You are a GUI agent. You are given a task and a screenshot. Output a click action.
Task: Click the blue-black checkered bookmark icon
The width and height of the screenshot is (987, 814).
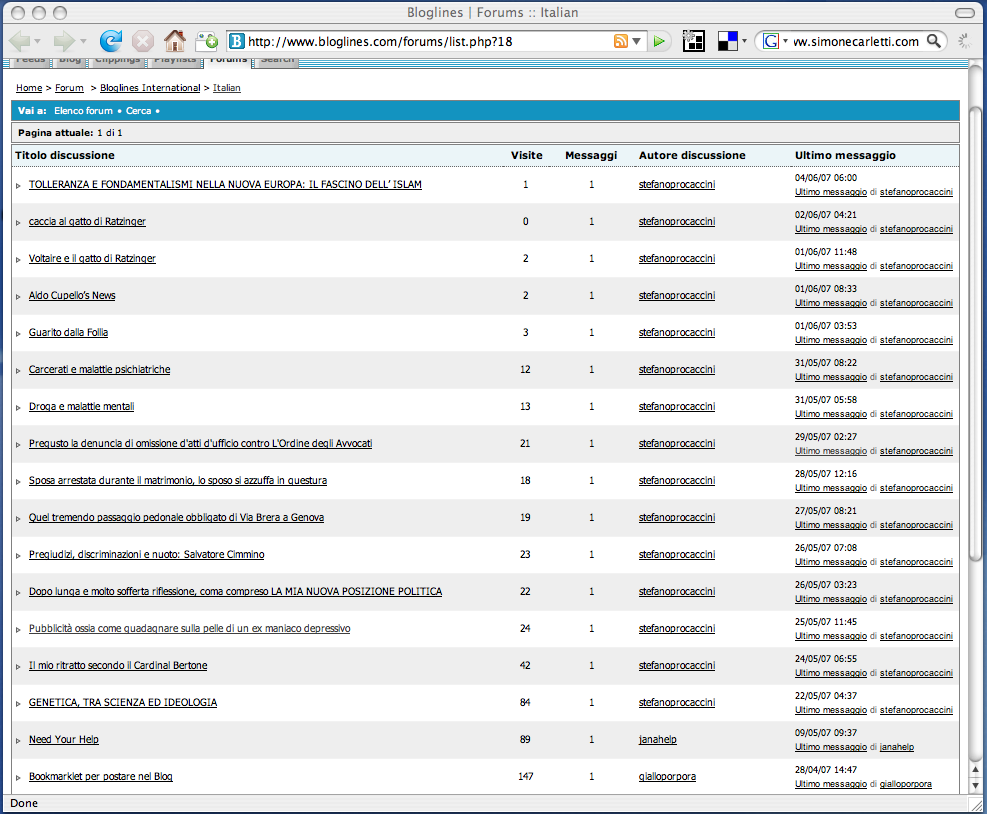[x=728, y=42]
